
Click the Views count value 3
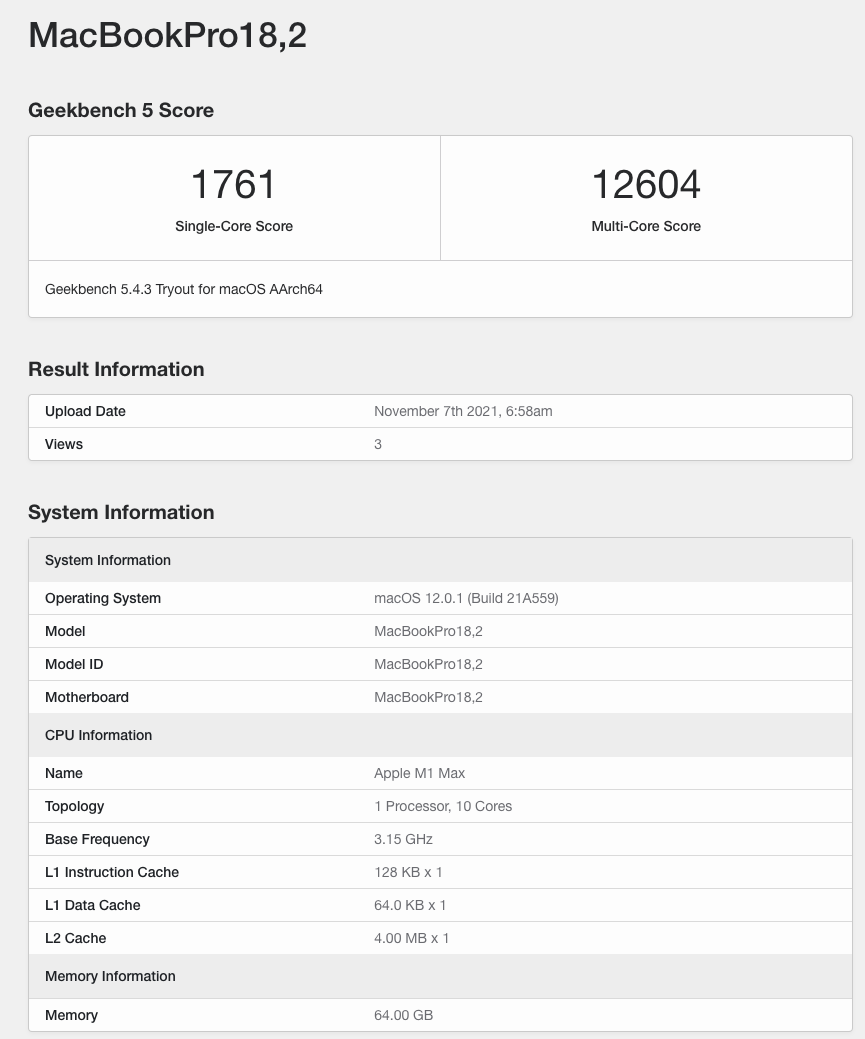pyautogui.click(x=378, y=444)
